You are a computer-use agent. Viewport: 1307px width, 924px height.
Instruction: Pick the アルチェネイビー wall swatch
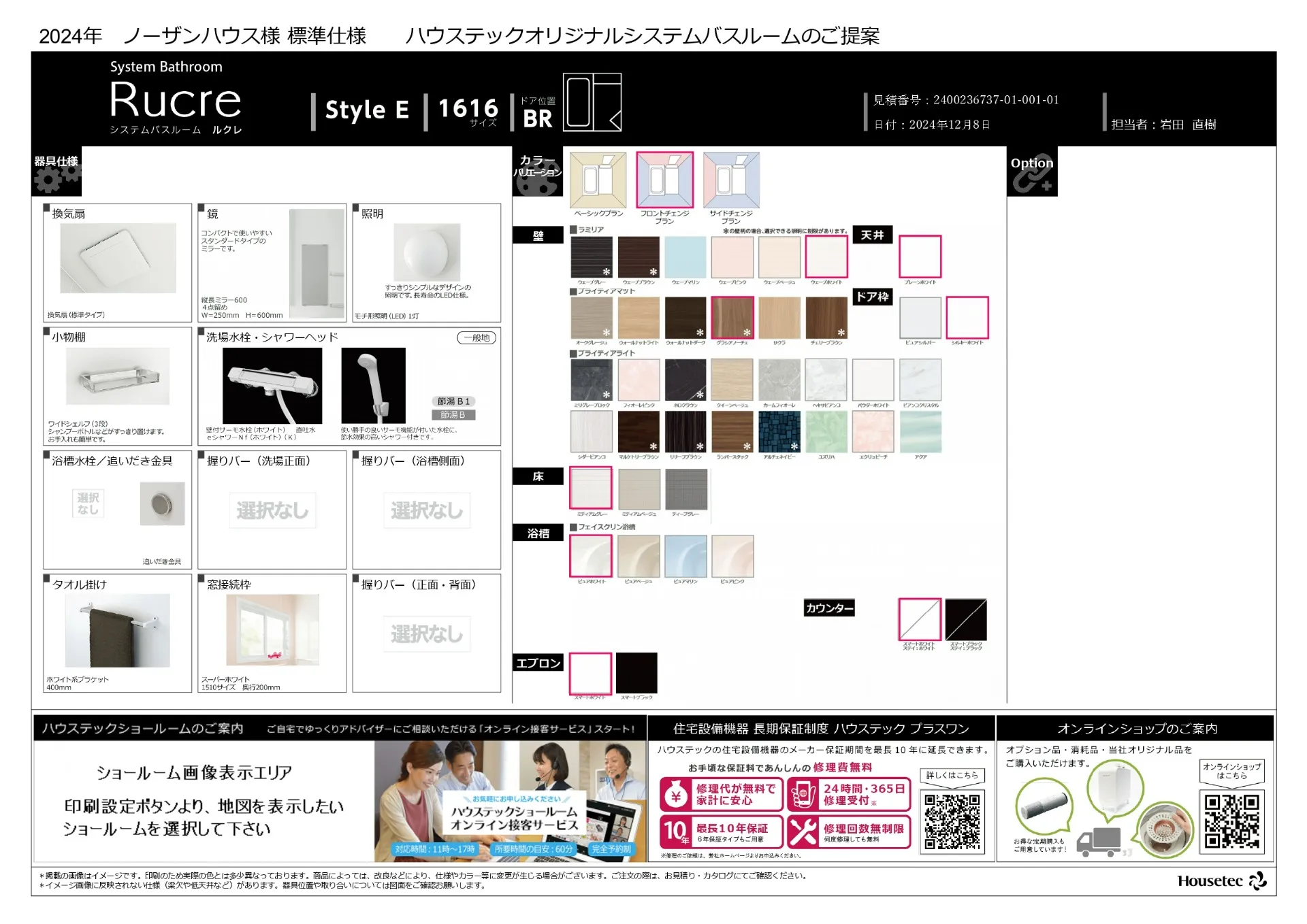[x=779, y=432]
